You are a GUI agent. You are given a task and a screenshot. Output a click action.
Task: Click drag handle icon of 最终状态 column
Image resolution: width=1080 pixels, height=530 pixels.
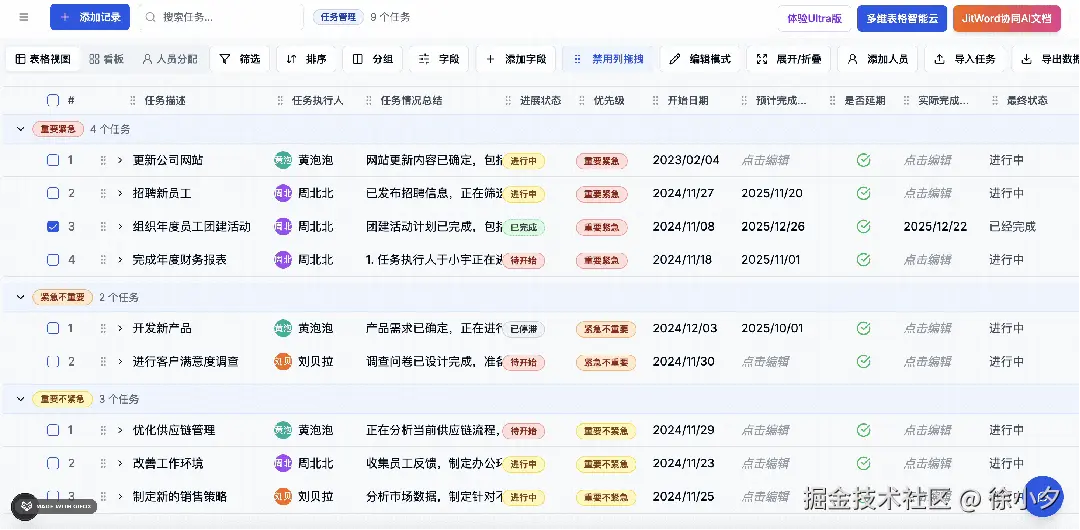[x=995, y=101]
